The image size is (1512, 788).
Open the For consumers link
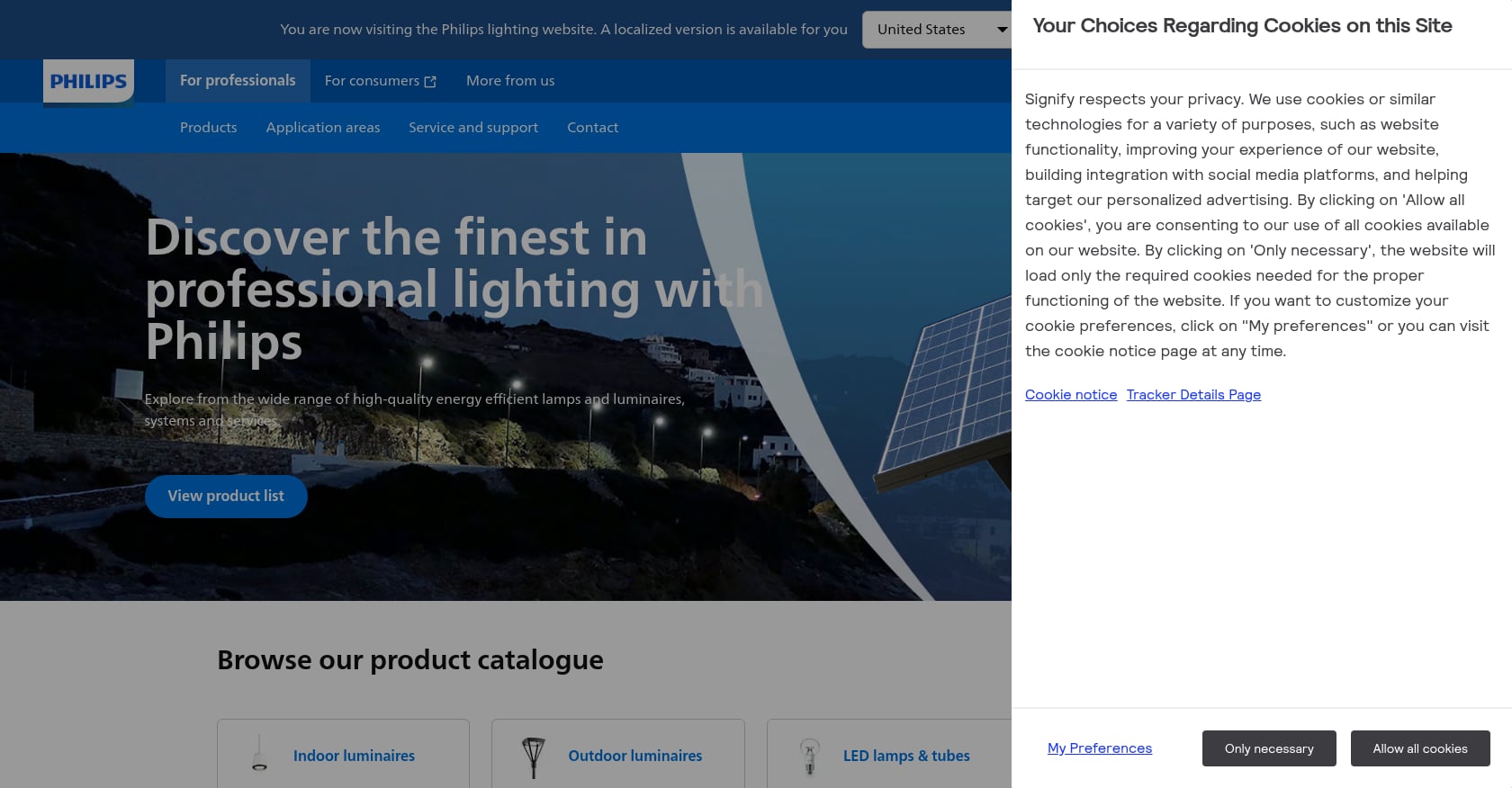(380, 81)
